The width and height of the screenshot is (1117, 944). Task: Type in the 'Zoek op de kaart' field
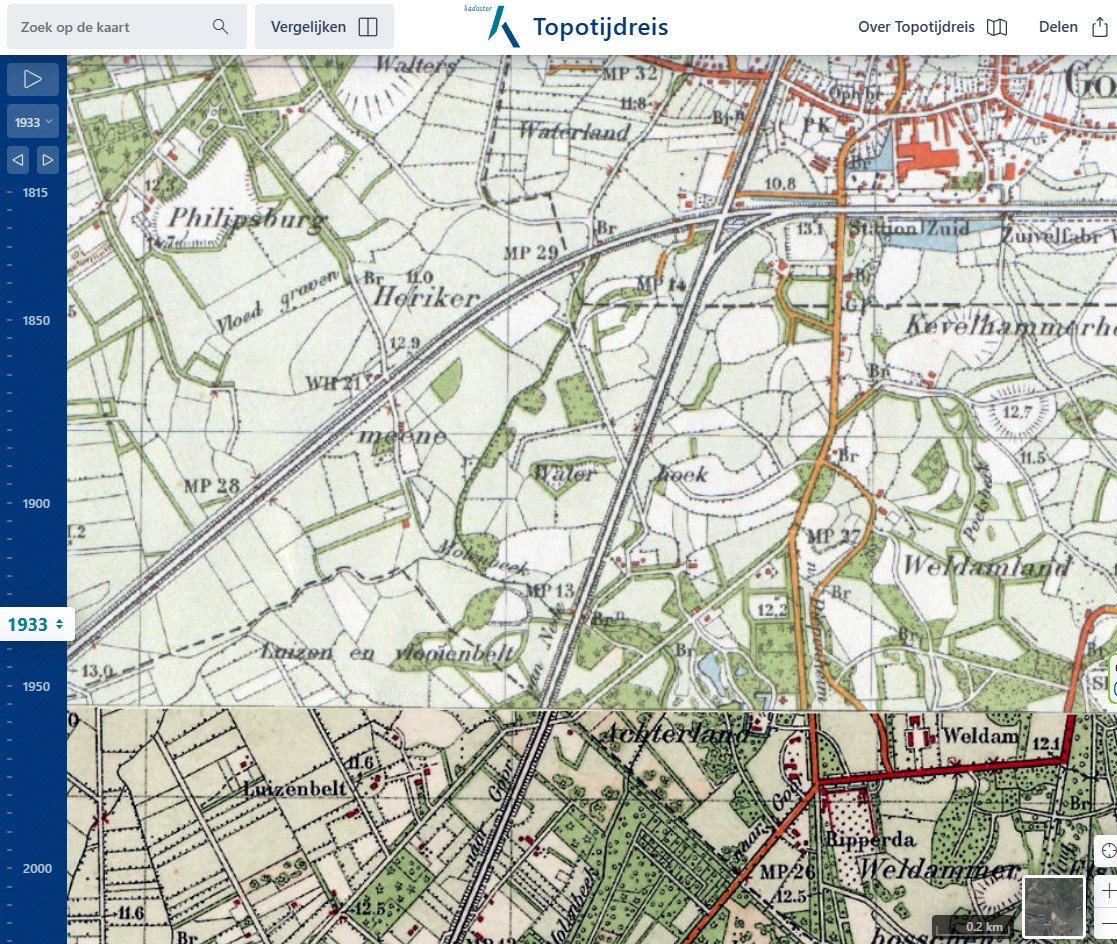click(x=110, y=27)
